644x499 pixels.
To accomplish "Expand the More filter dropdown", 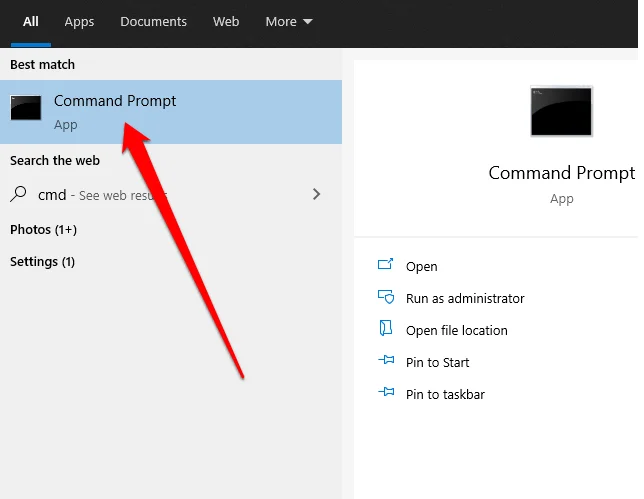I will 289,21.
